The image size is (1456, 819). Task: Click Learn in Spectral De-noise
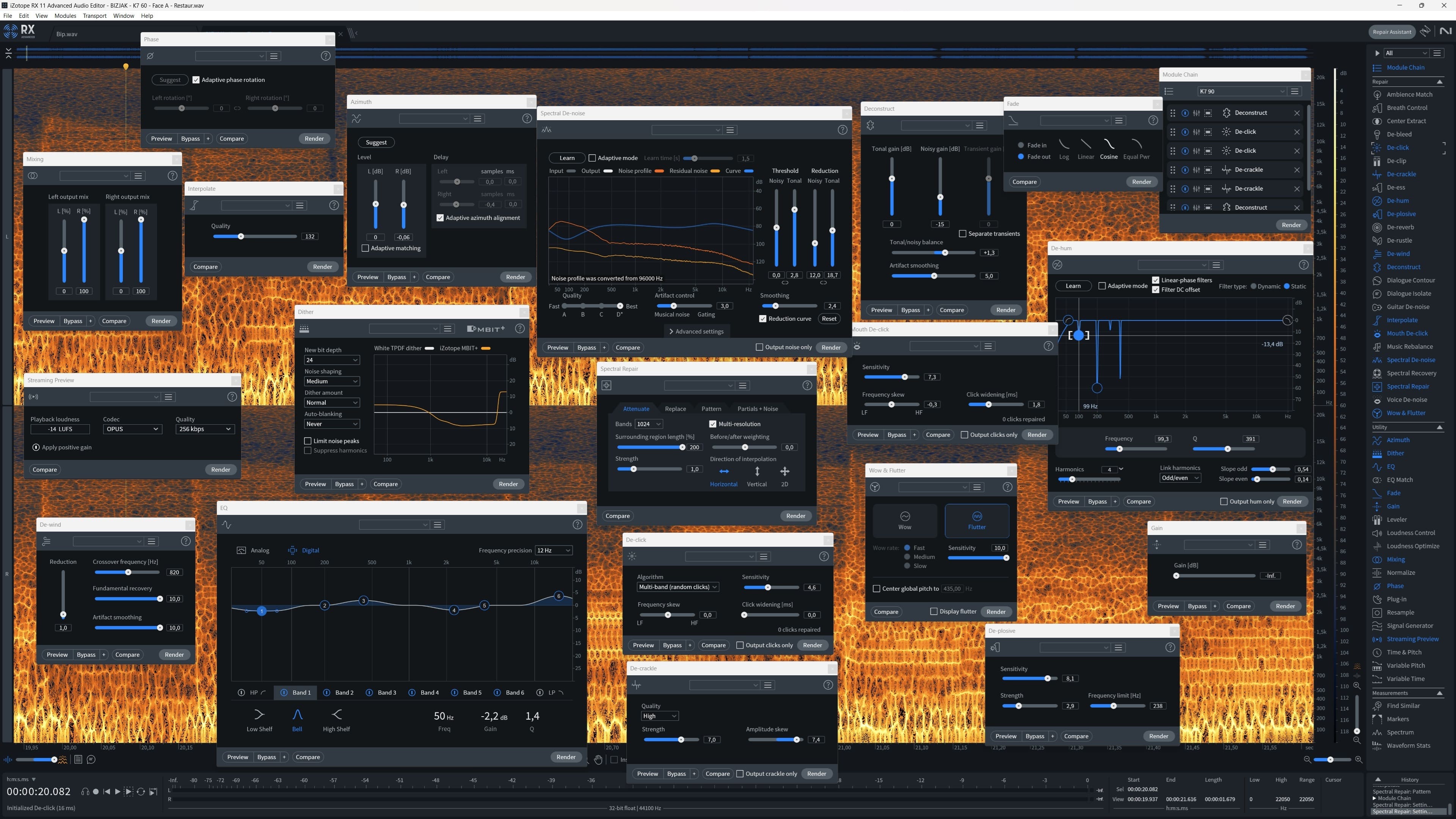click(x=567, y=158)
